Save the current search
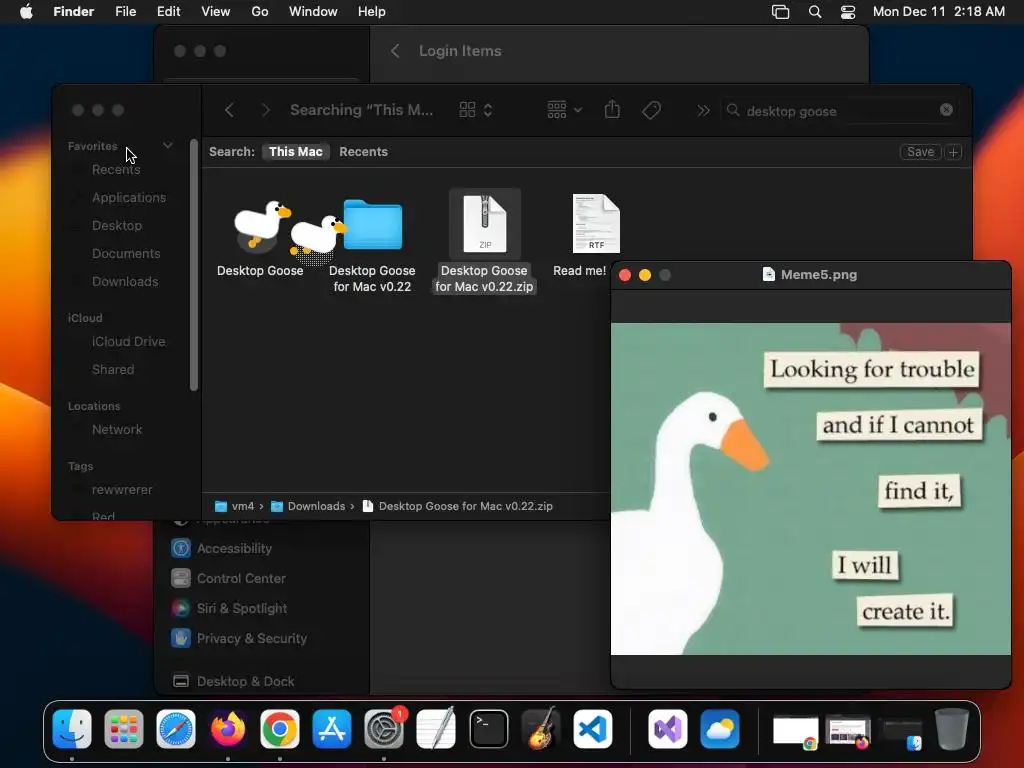Viewport: 1024px width, 768px height. click(920, 152)
